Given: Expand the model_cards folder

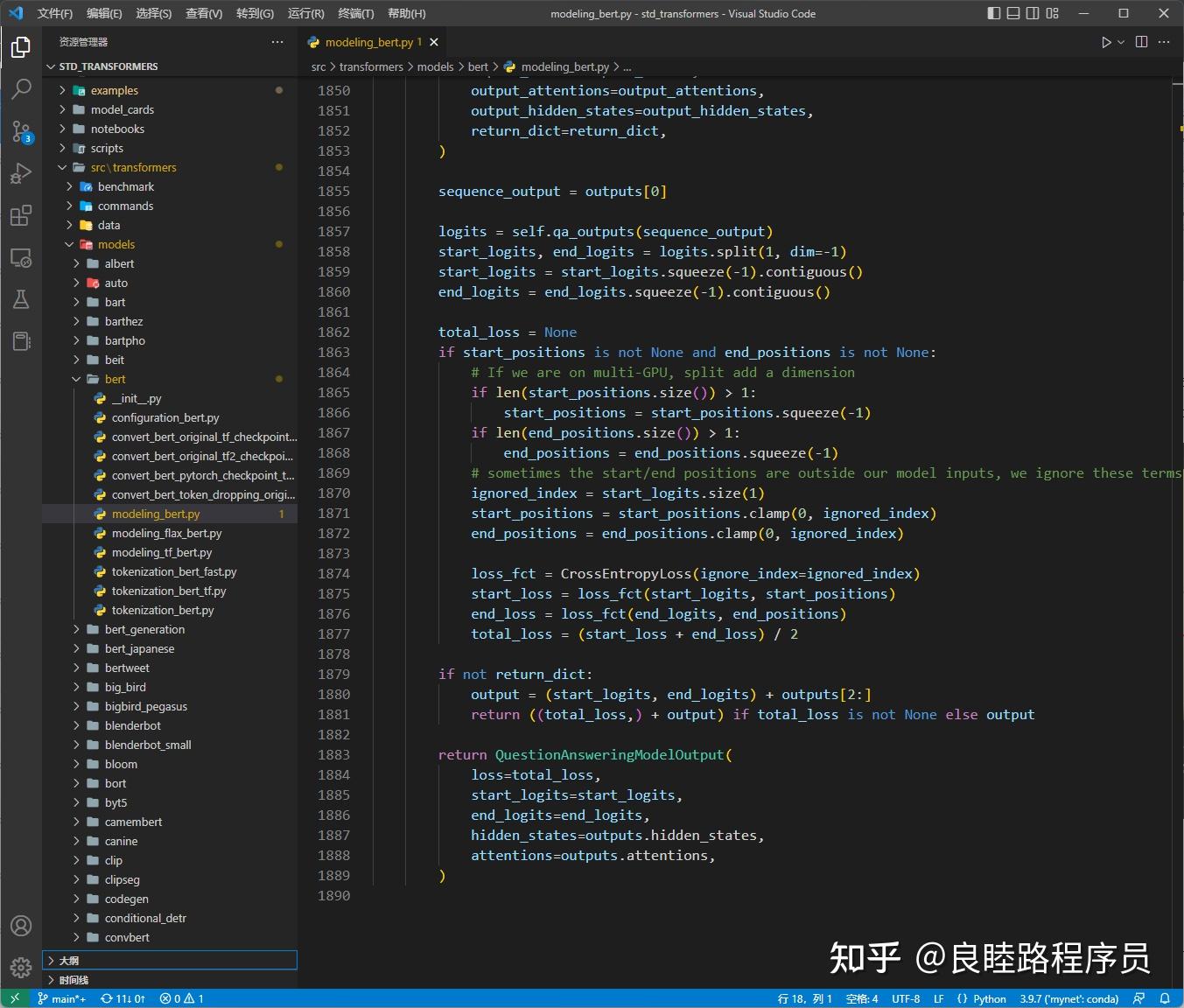Looking at the screenshot, I should [170, 109].
